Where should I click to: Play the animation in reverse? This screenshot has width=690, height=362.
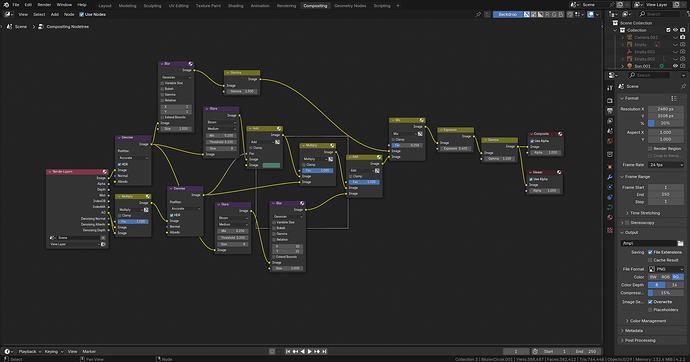pos(302,351)
